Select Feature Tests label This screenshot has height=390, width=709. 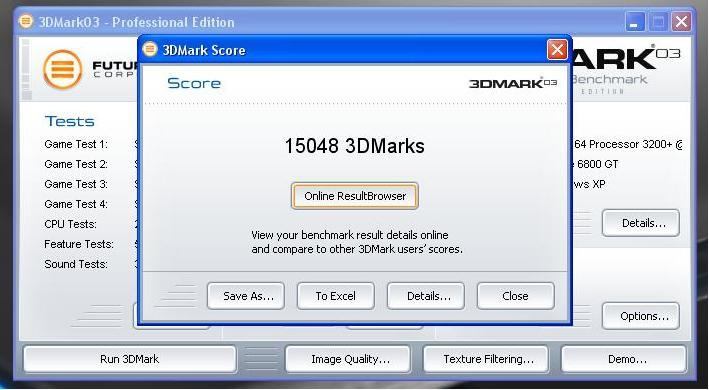79,244
